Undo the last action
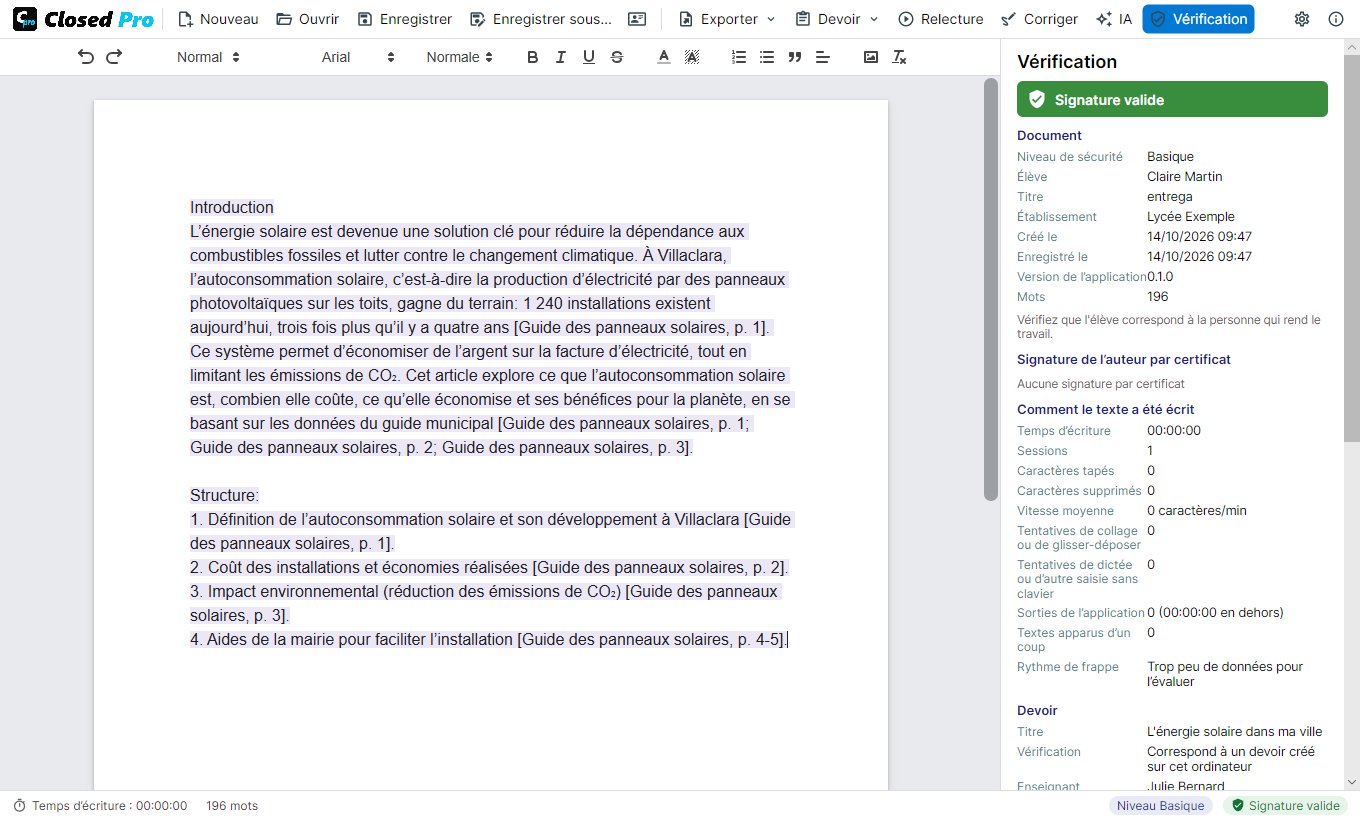The height and width of the screenshot is (820, 1360). tap(86, 57)
